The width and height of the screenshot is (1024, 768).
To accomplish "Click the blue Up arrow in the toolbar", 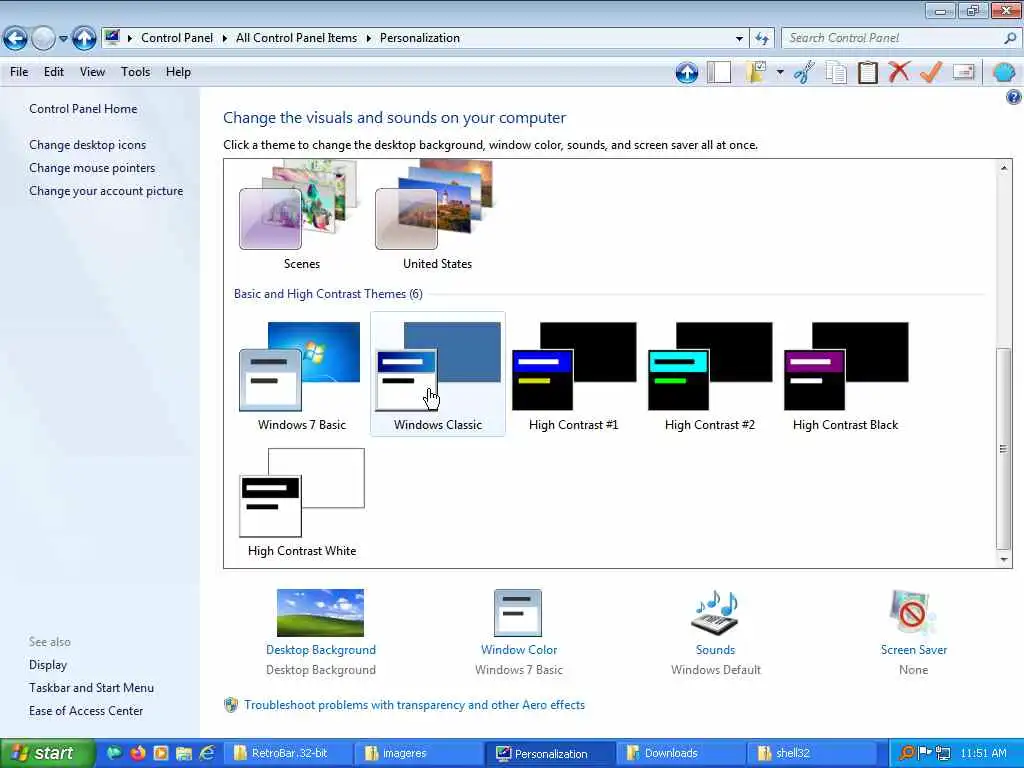I will [x=687, y=72].
